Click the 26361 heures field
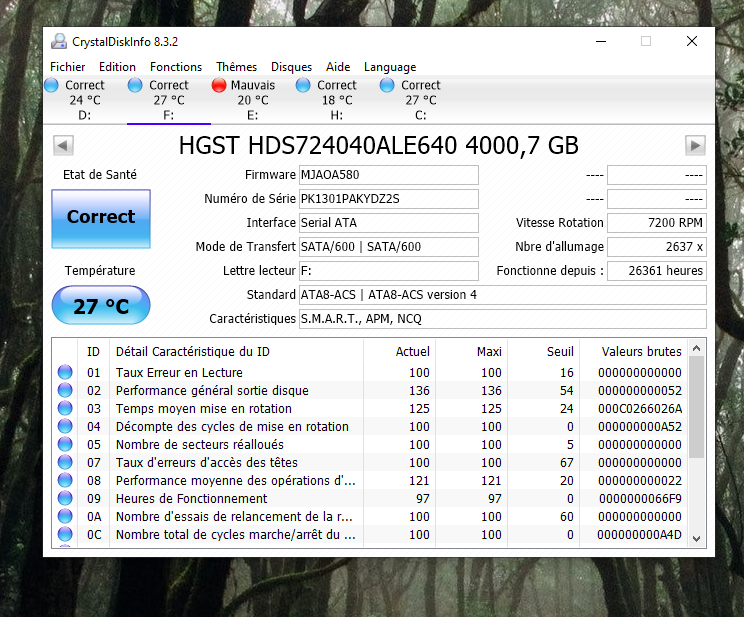744x617 pixels. tap(657, 271)
